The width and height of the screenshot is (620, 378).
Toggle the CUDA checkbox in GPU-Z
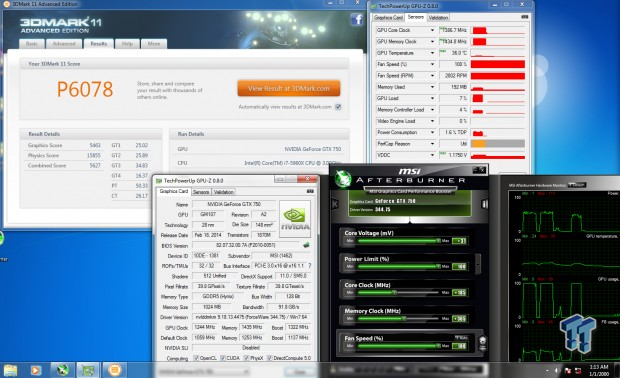click(223, 358)
